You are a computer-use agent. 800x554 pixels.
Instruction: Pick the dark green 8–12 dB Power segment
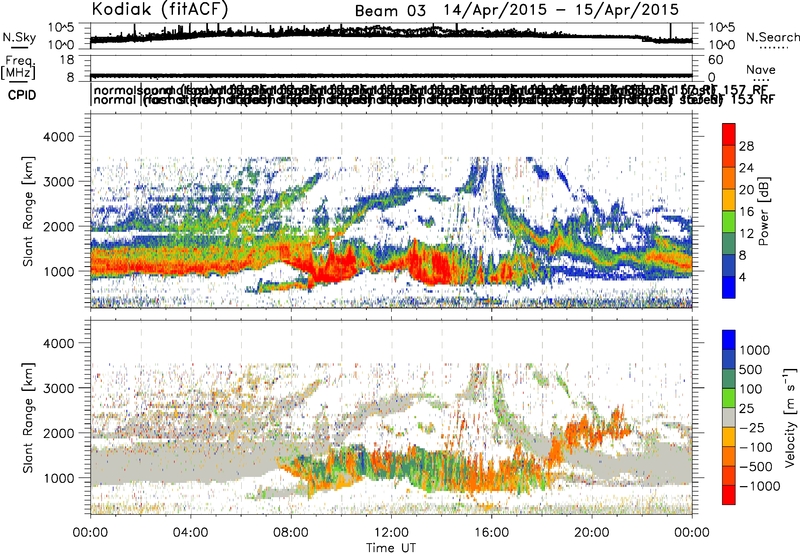click(729, 244)
